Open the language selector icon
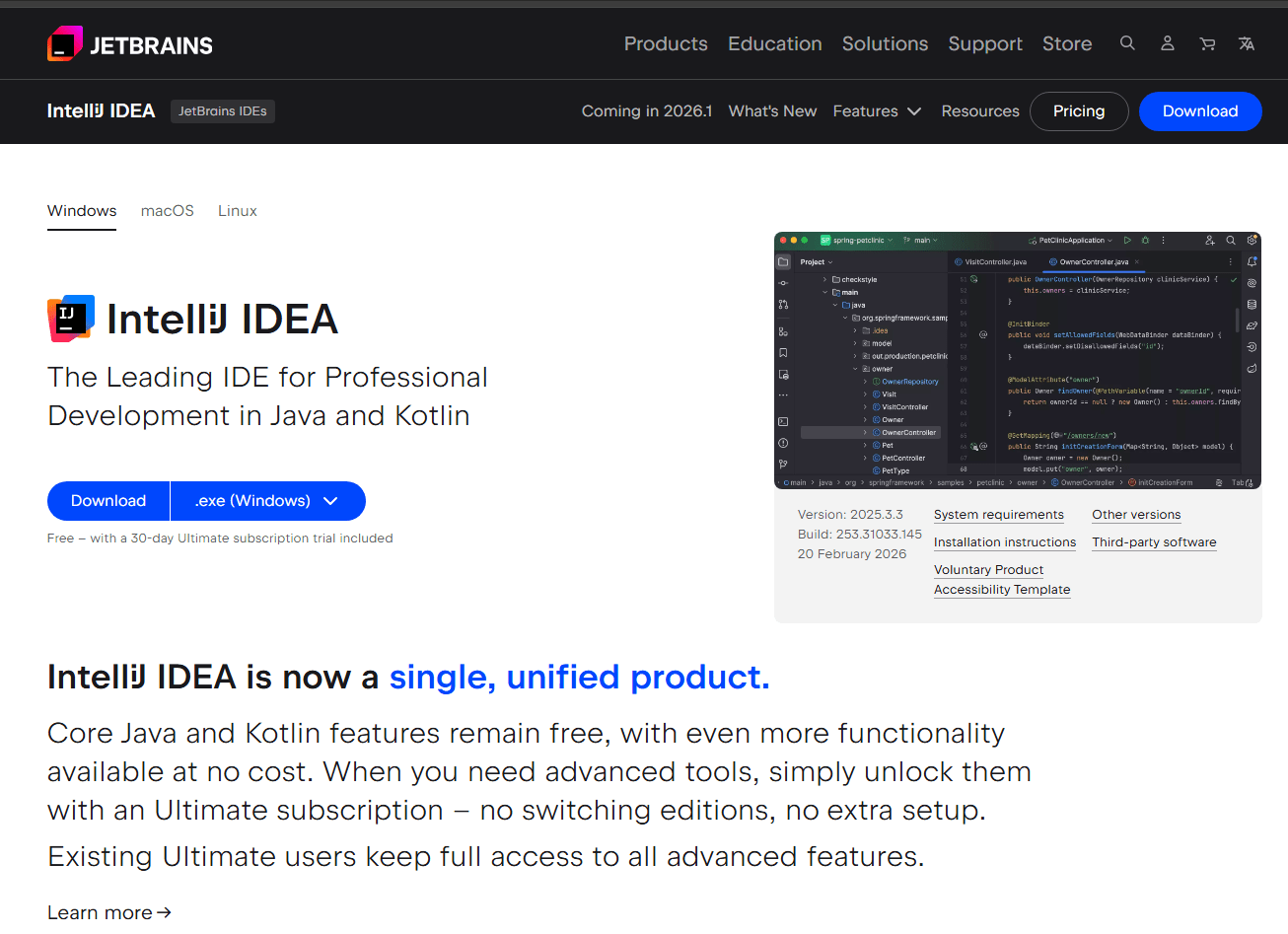 tap(1247, 43)
